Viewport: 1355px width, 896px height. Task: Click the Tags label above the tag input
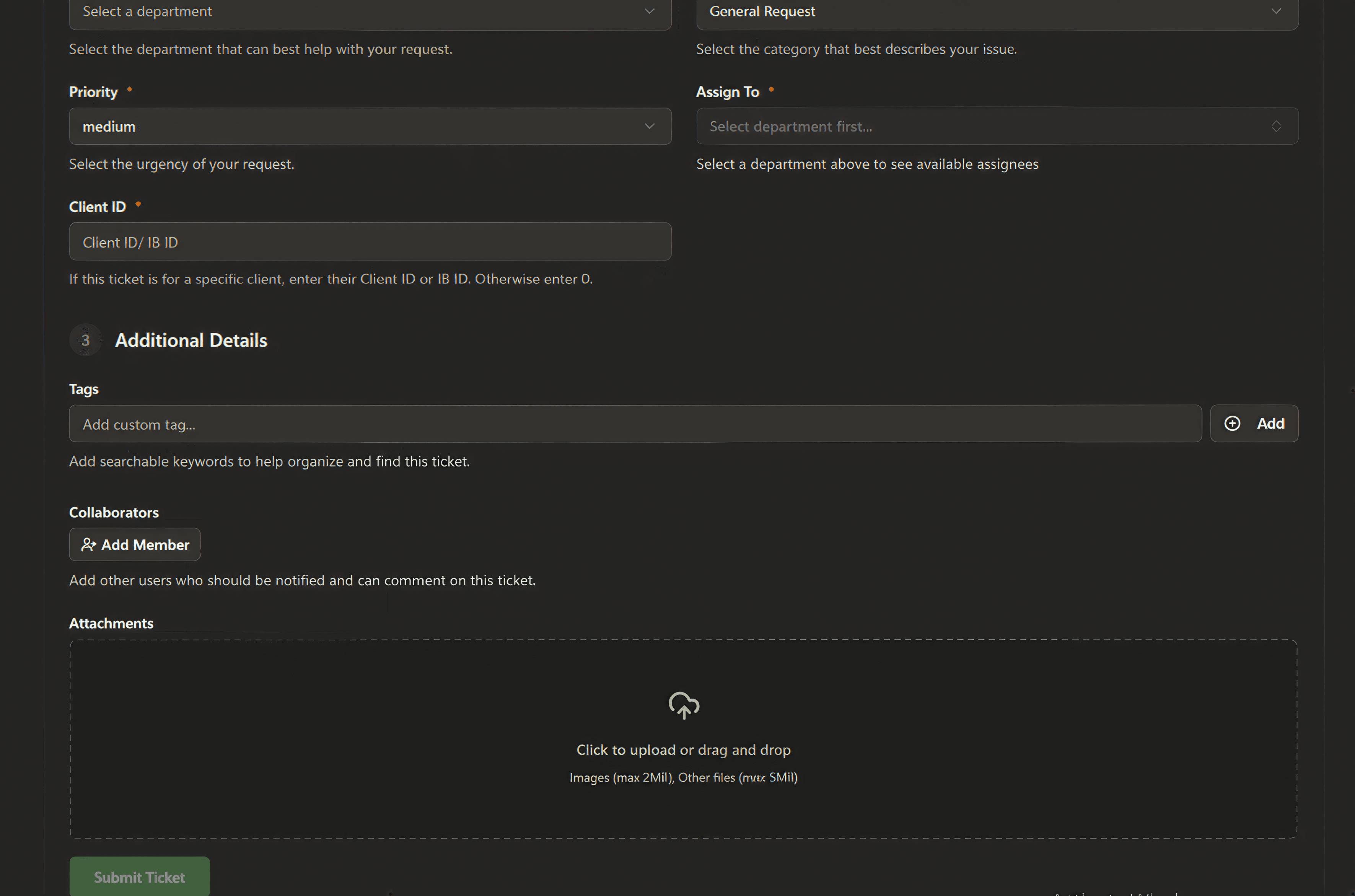tap(83, 389)
